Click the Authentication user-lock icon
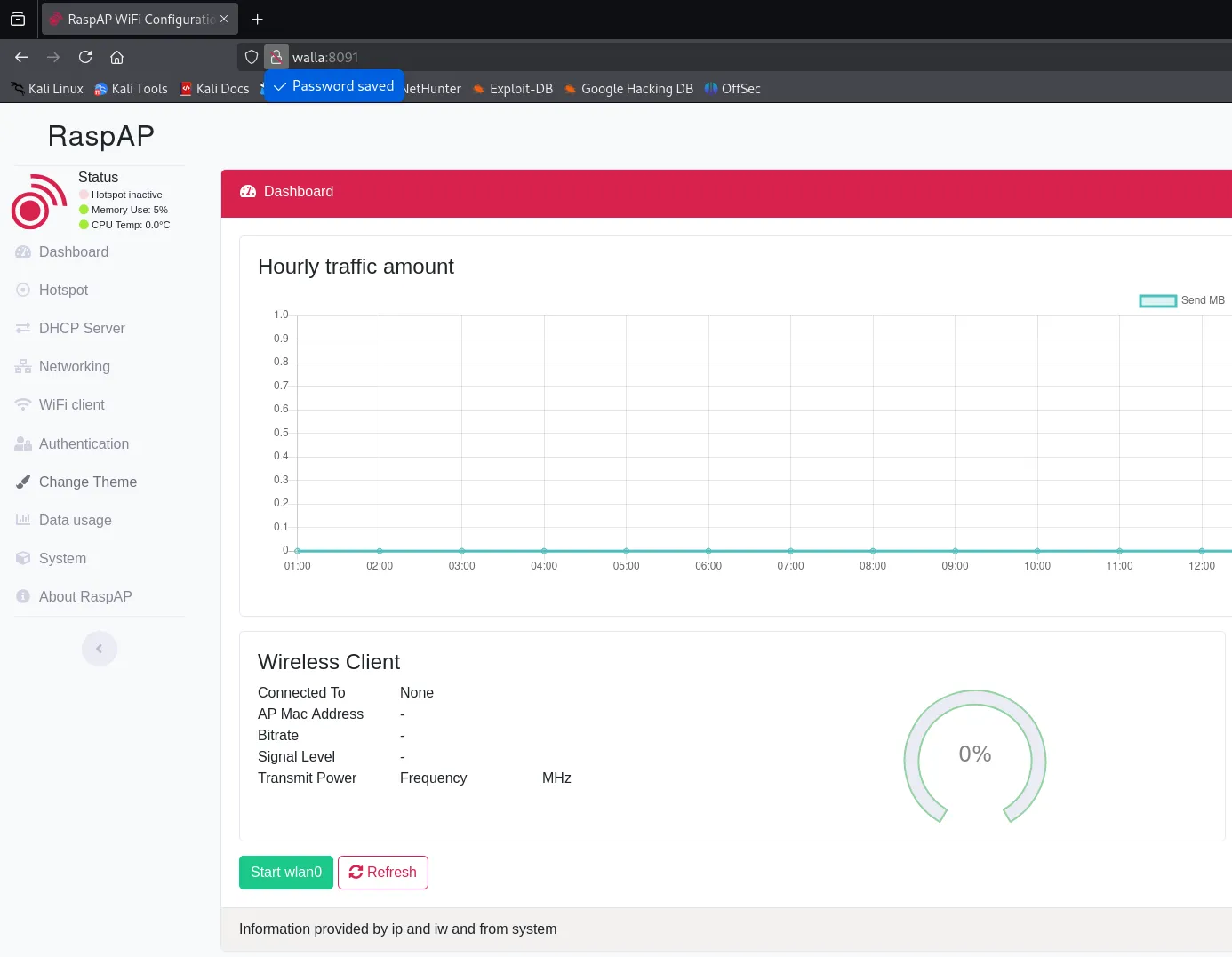The image size is (1232, 957). [x=23, y=443]
